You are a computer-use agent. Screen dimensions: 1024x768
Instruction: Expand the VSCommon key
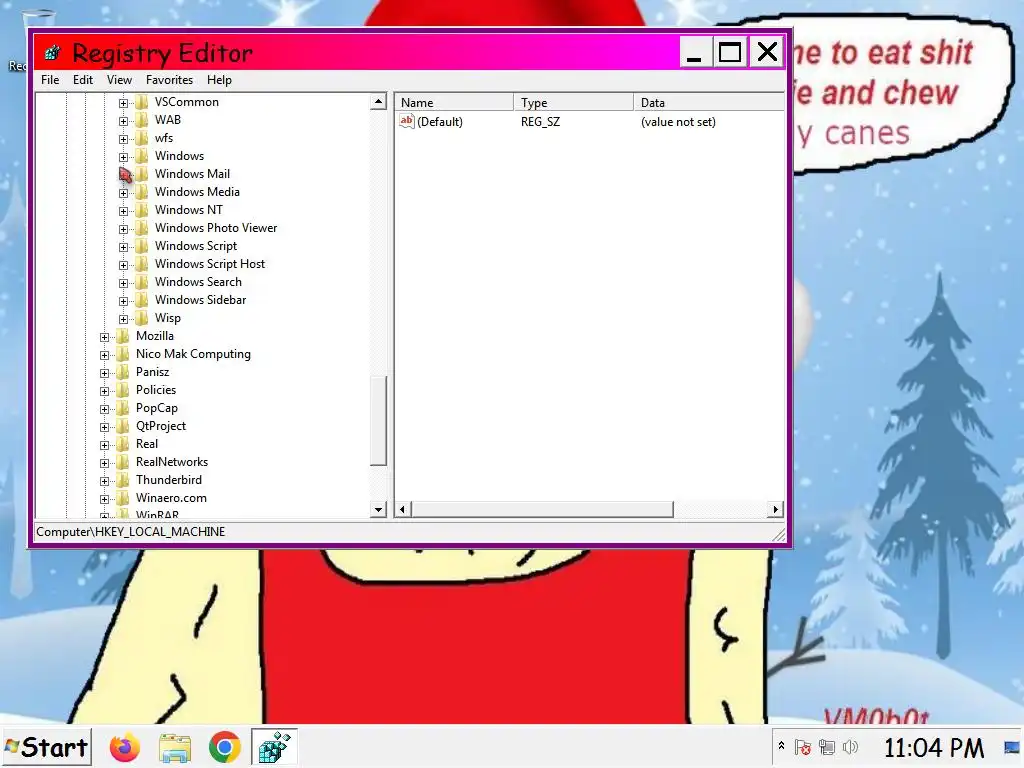[x=123, y=103]
